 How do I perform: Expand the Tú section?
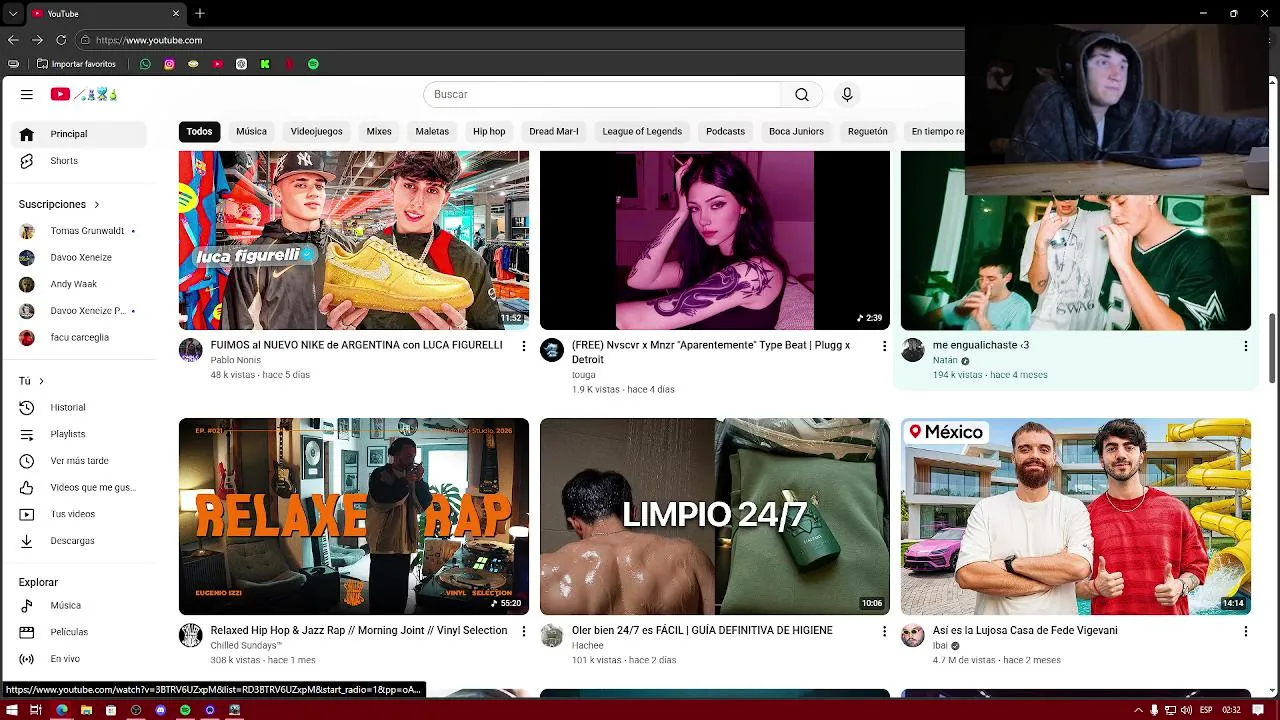pyautogui.click(x=31, y=381)
